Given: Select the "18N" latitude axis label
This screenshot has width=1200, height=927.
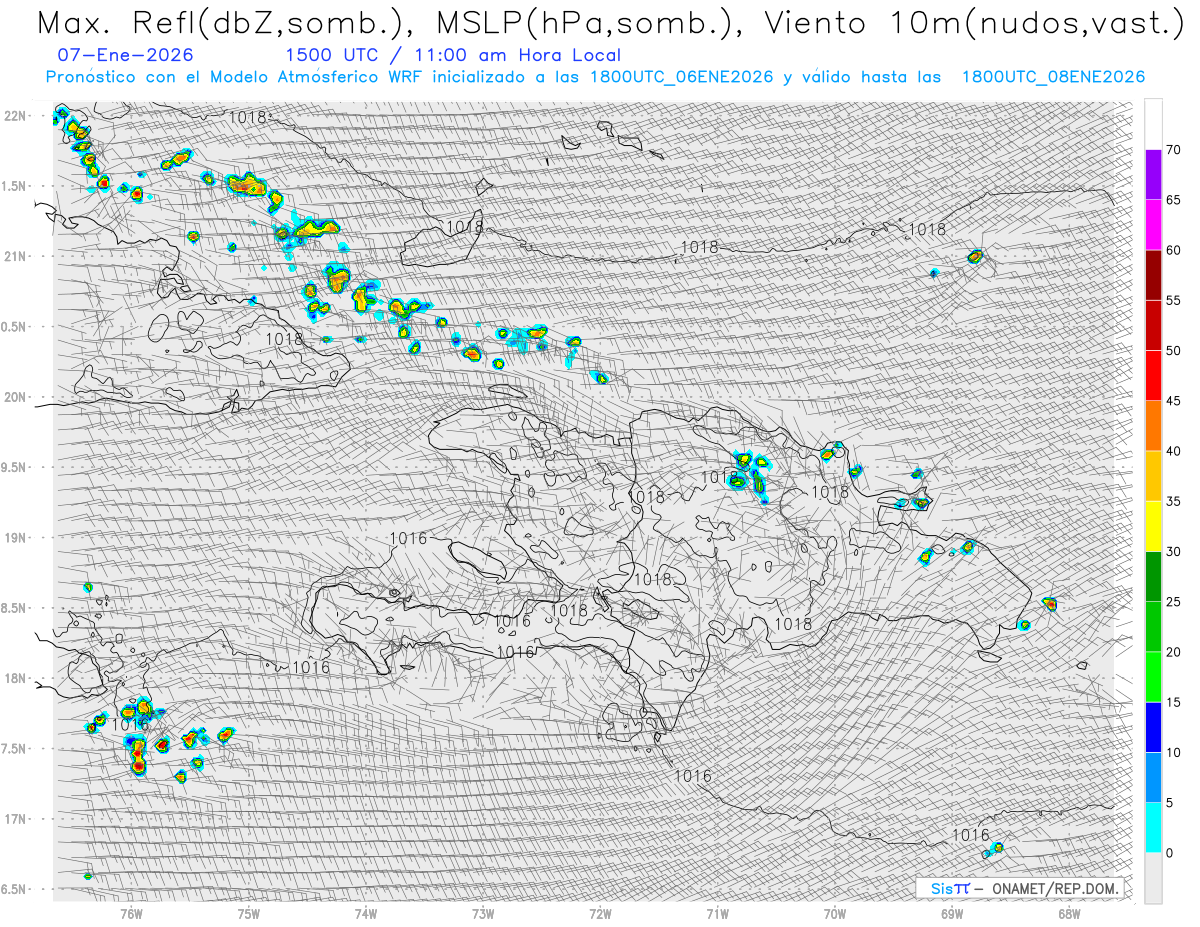Looking at the screenshot, I should pyautogui.click(x=16, y=678).
